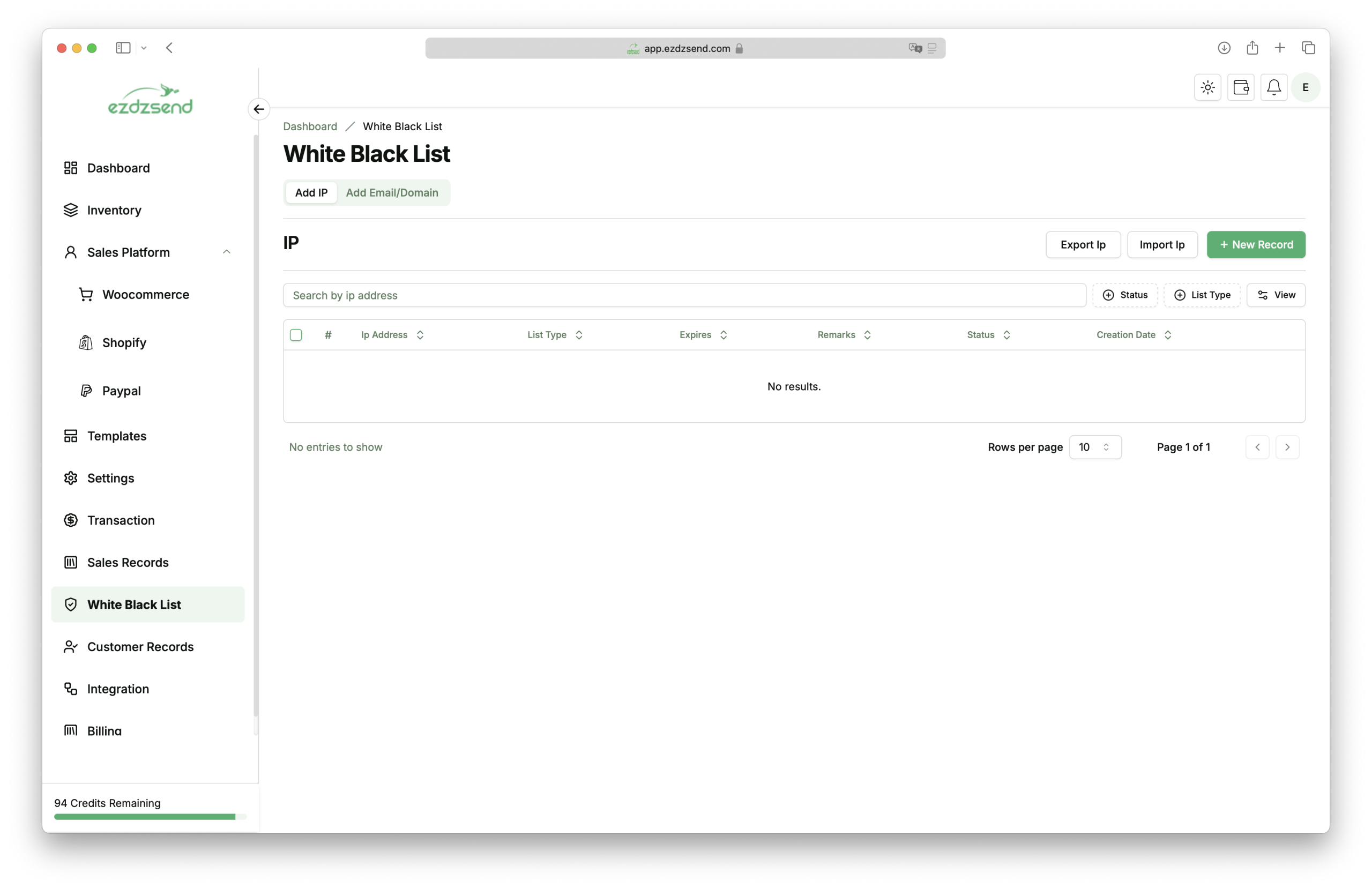Open the Rows per page dropdown
1372x889 pixels.
(x=1095, y=447)
